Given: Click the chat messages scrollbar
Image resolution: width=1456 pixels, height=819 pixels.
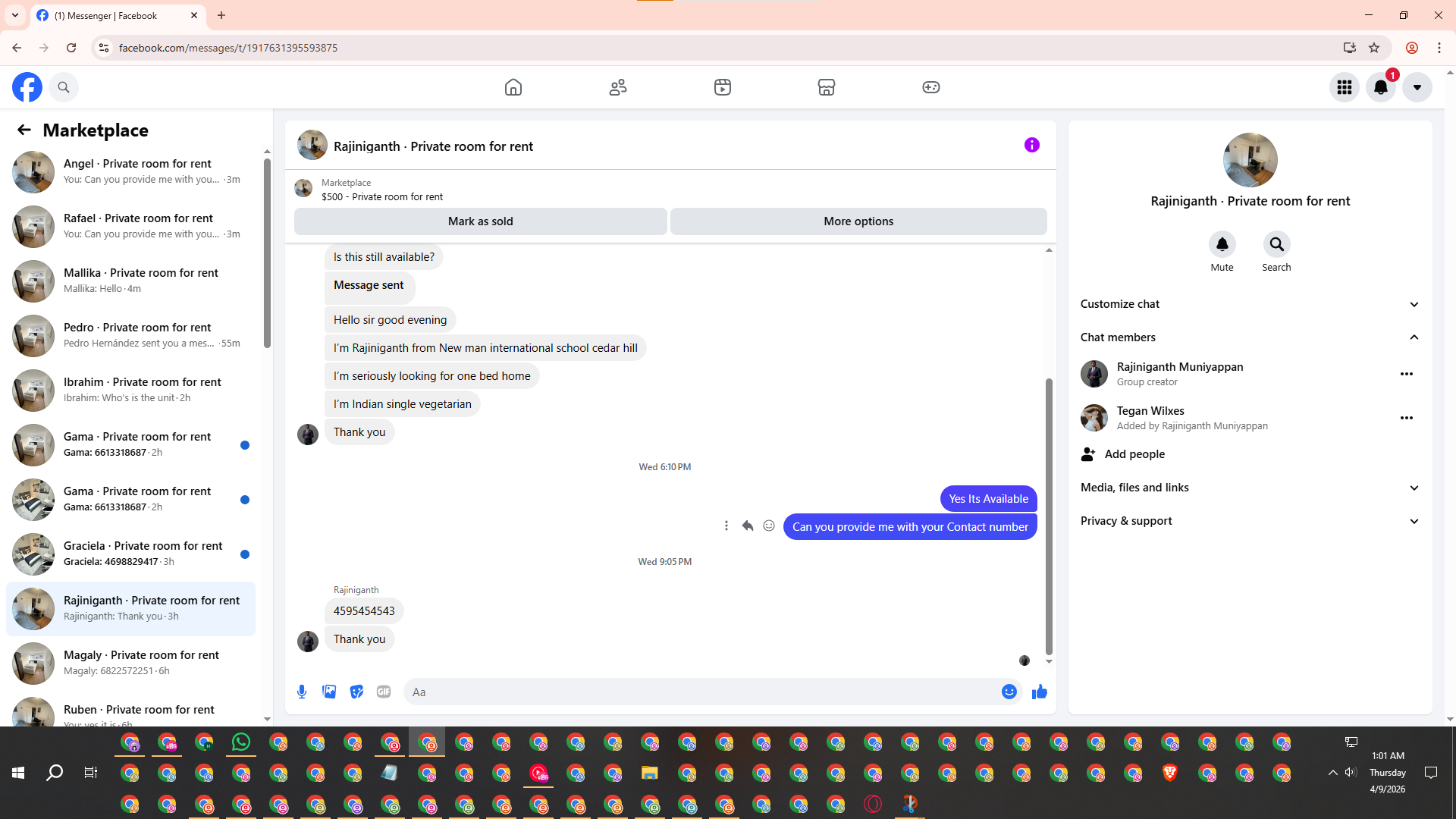Looking at the screenshot, I should (1049, 516).
